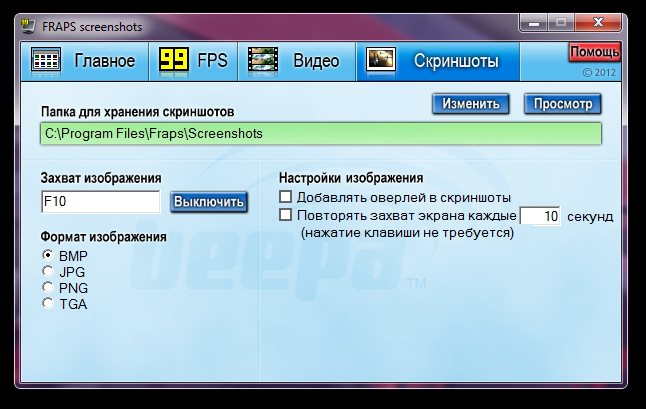646x409 pixels.
Task: Click the screenshot folder path field
Action: (x=321, y=133)
